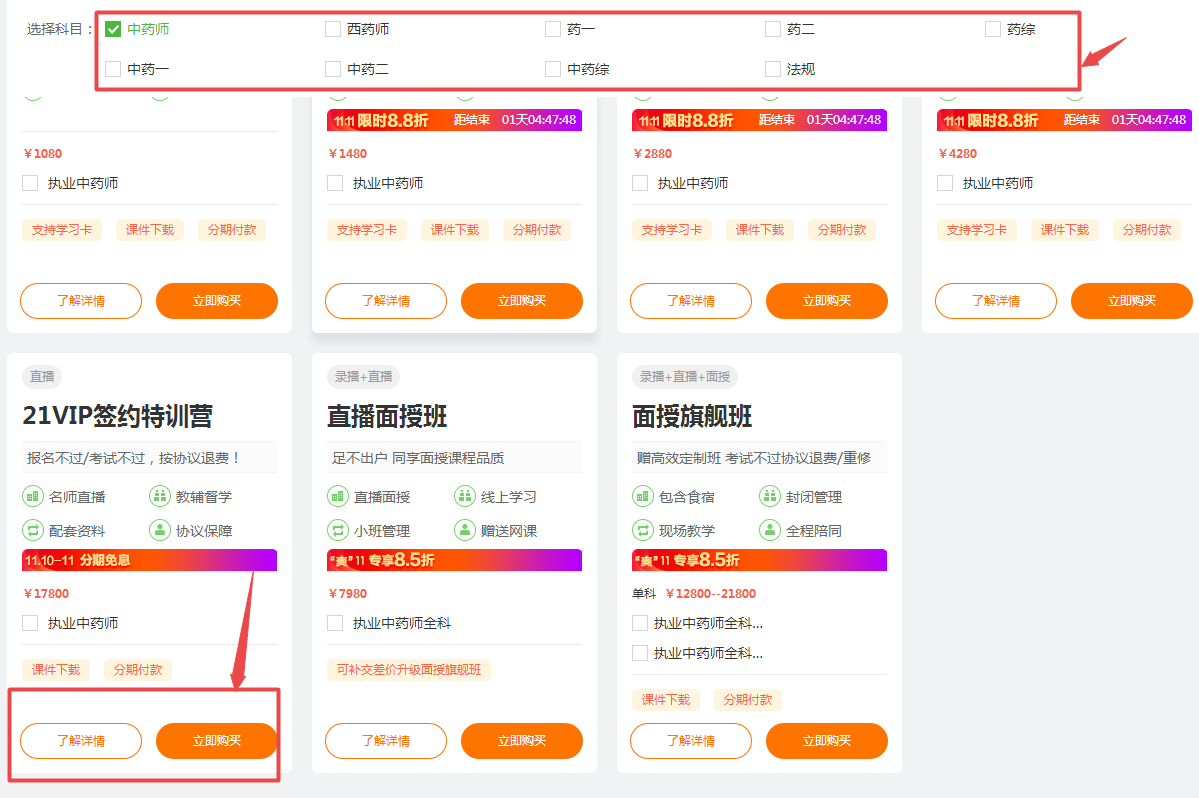1199x798 pixels.
Task: Click the 协议保障 person icon
Action: coord(160,530)
